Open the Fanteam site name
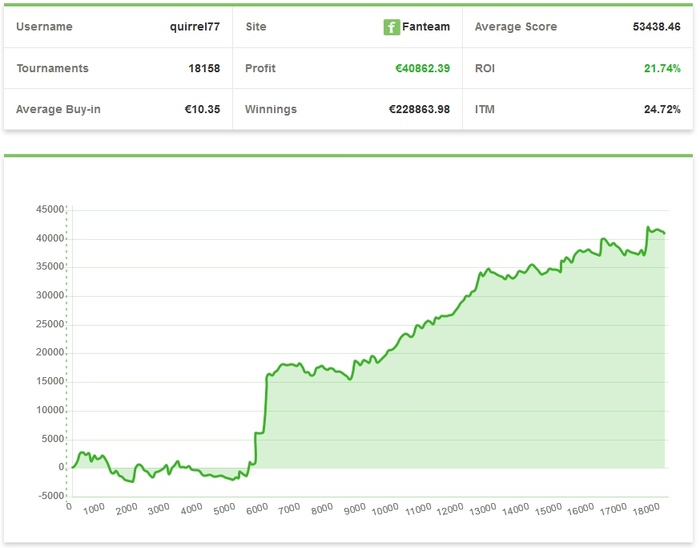Image resolution: width=700 pixels, height=548 pixels. point(425,27)
